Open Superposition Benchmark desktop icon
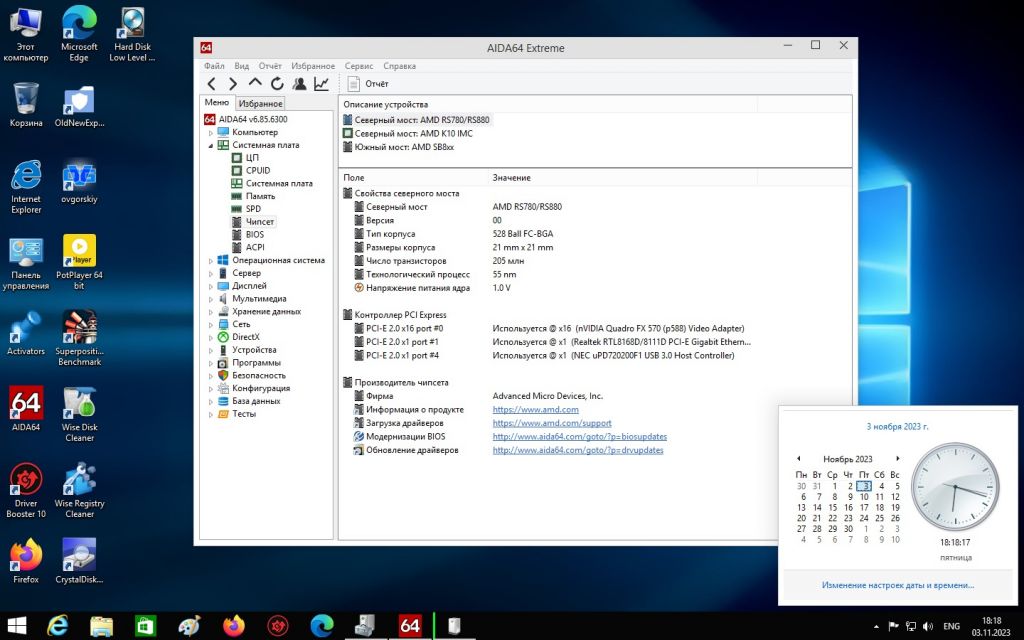The width and height of the screenshot is (1024, 640). click(x=79, y=338)
